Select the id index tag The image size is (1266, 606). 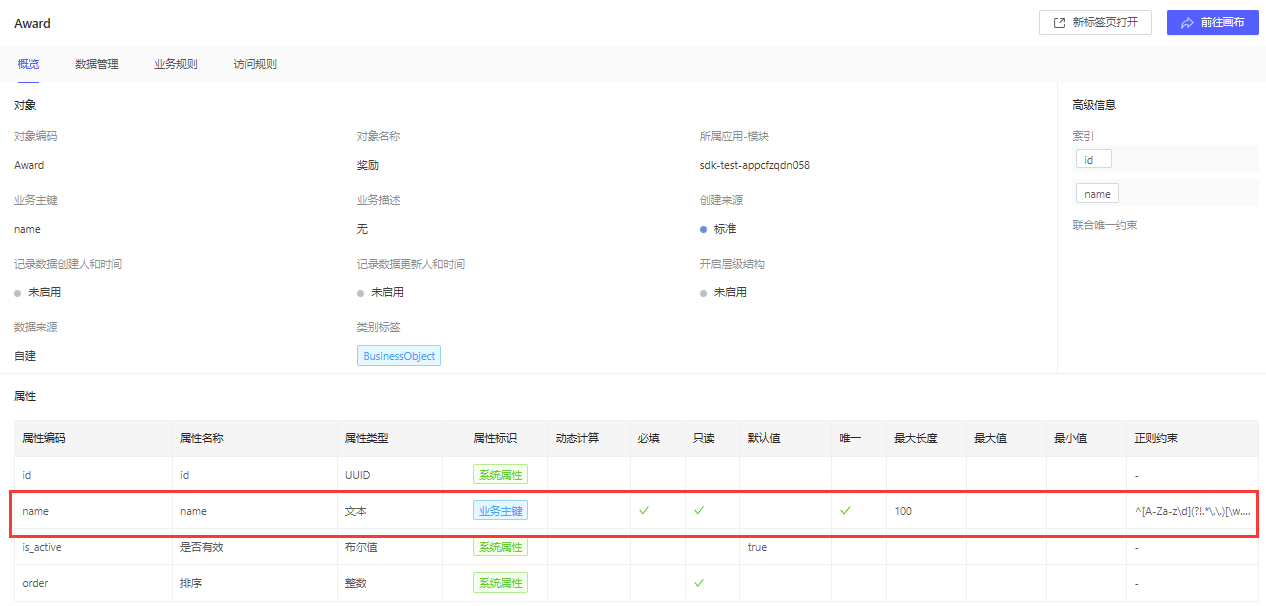click(x=1092, y=159)
